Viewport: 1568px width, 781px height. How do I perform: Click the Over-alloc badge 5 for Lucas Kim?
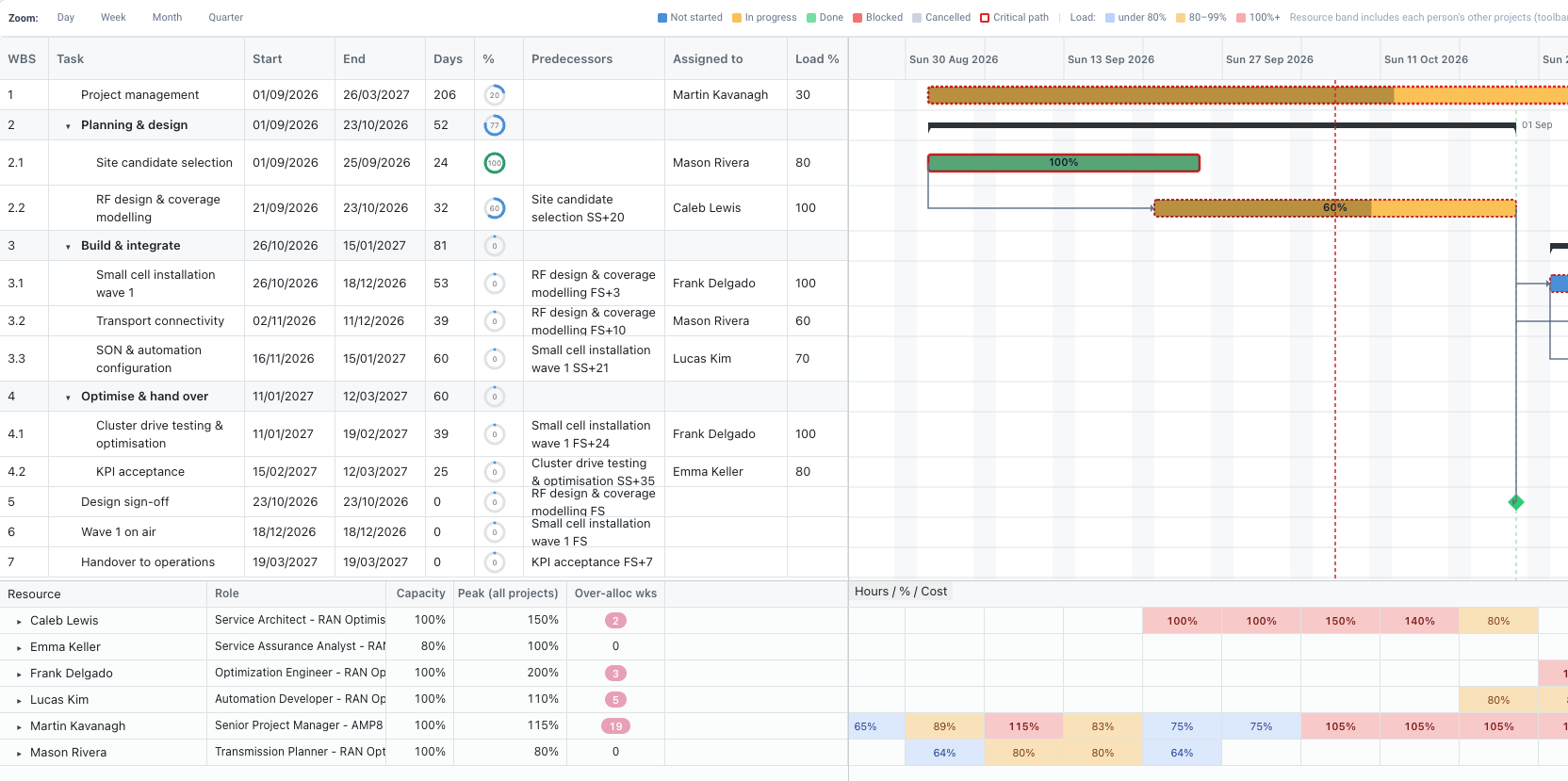tap(615, 700)
